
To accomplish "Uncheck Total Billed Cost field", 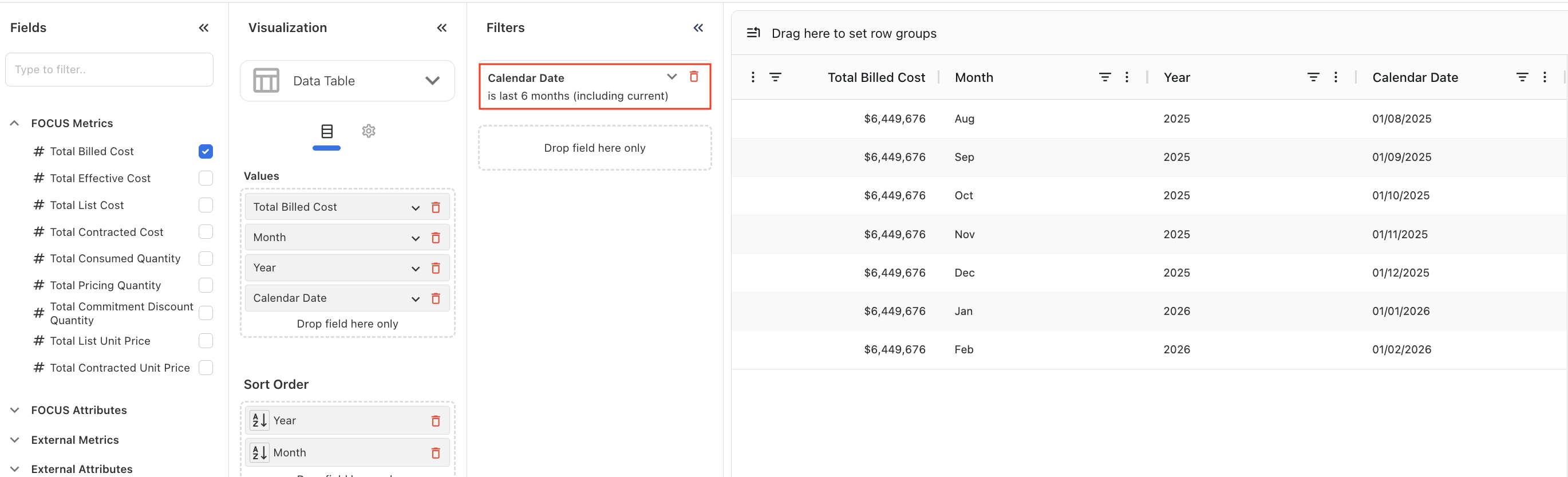I will pyautogui.click(x=206, y=152).
